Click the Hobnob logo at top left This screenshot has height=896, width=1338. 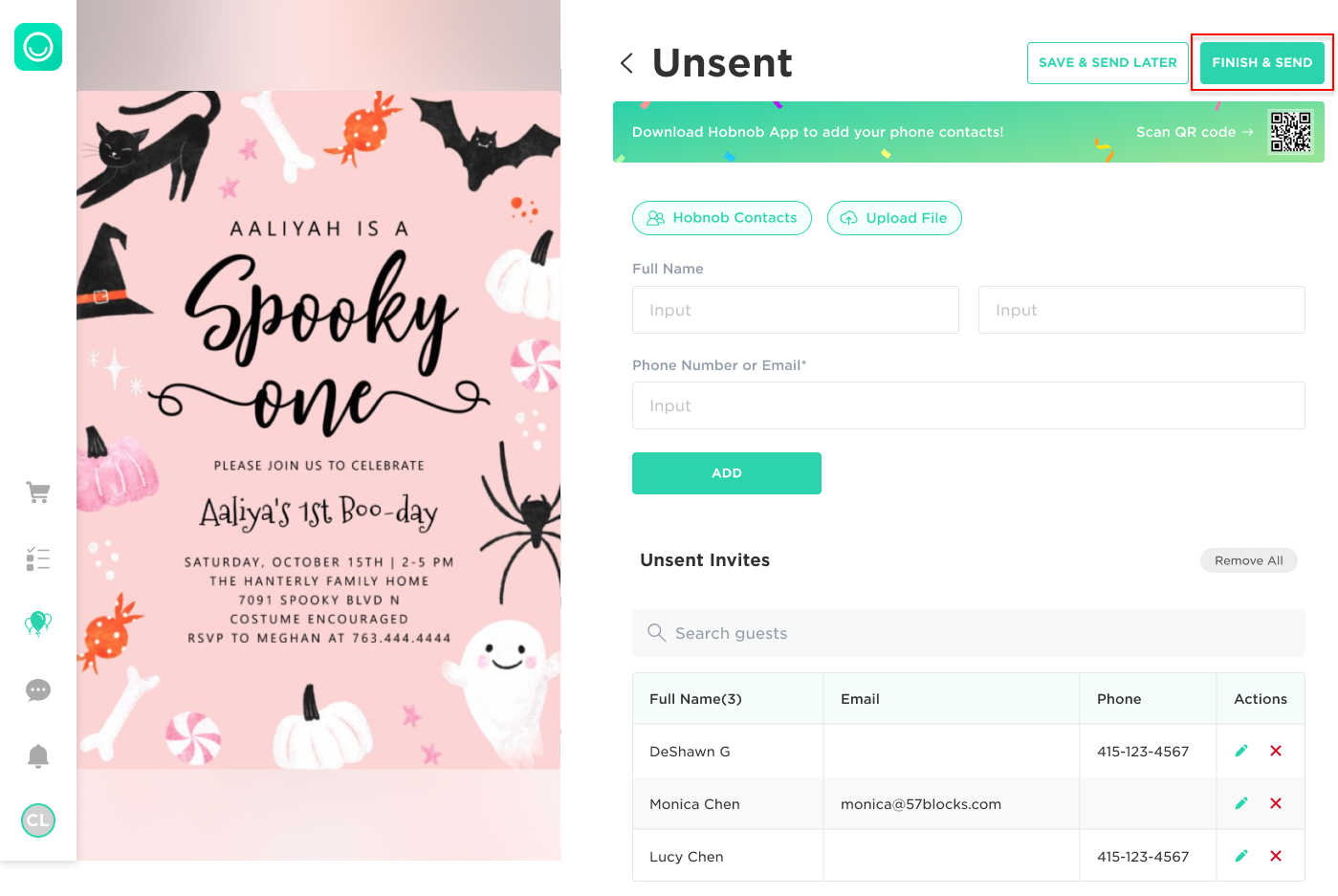[x=38, y=47]
